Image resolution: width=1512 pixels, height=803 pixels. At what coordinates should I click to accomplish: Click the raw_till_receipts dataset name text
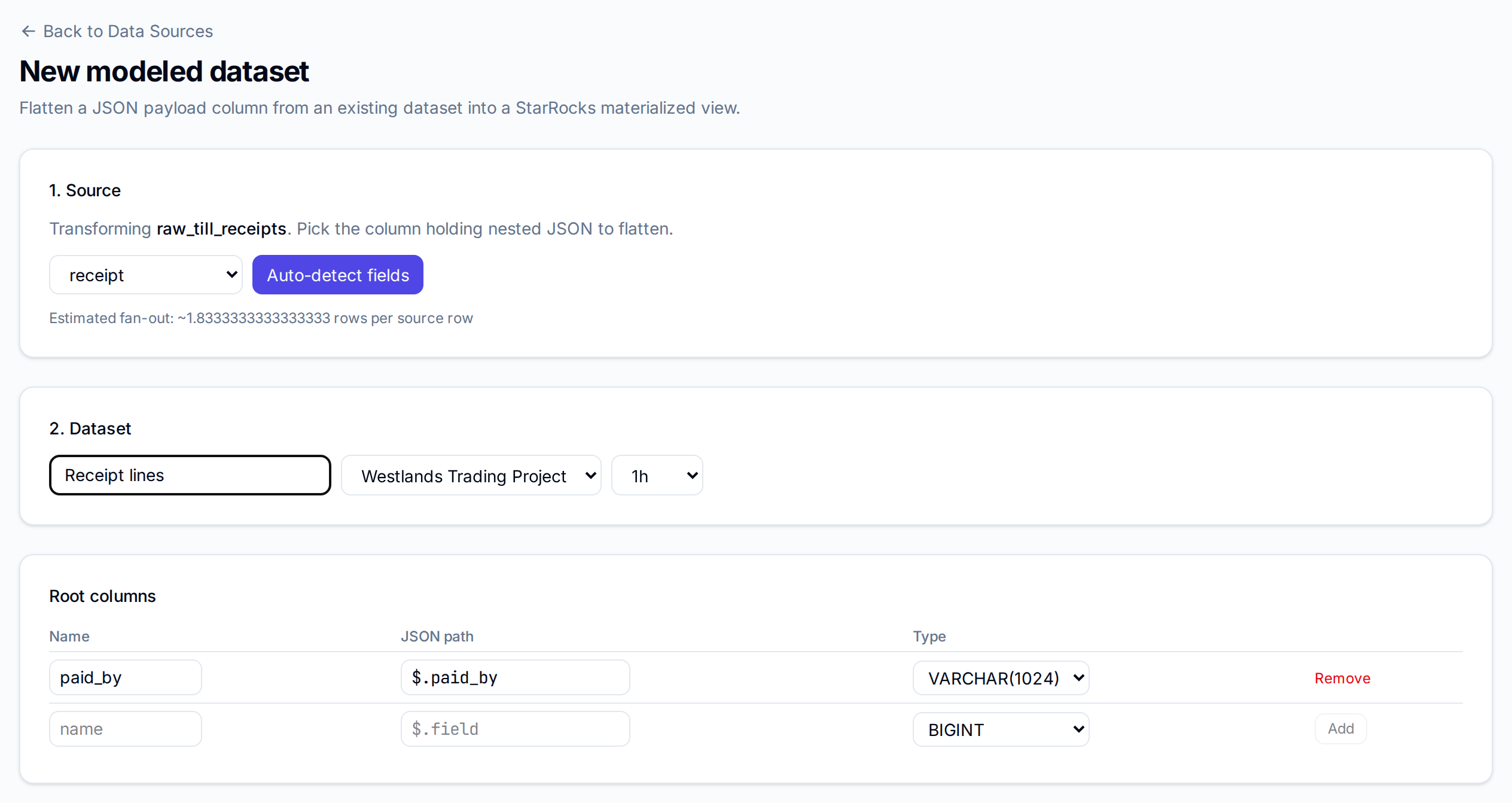pyautogui.click(x=221, y=229)
